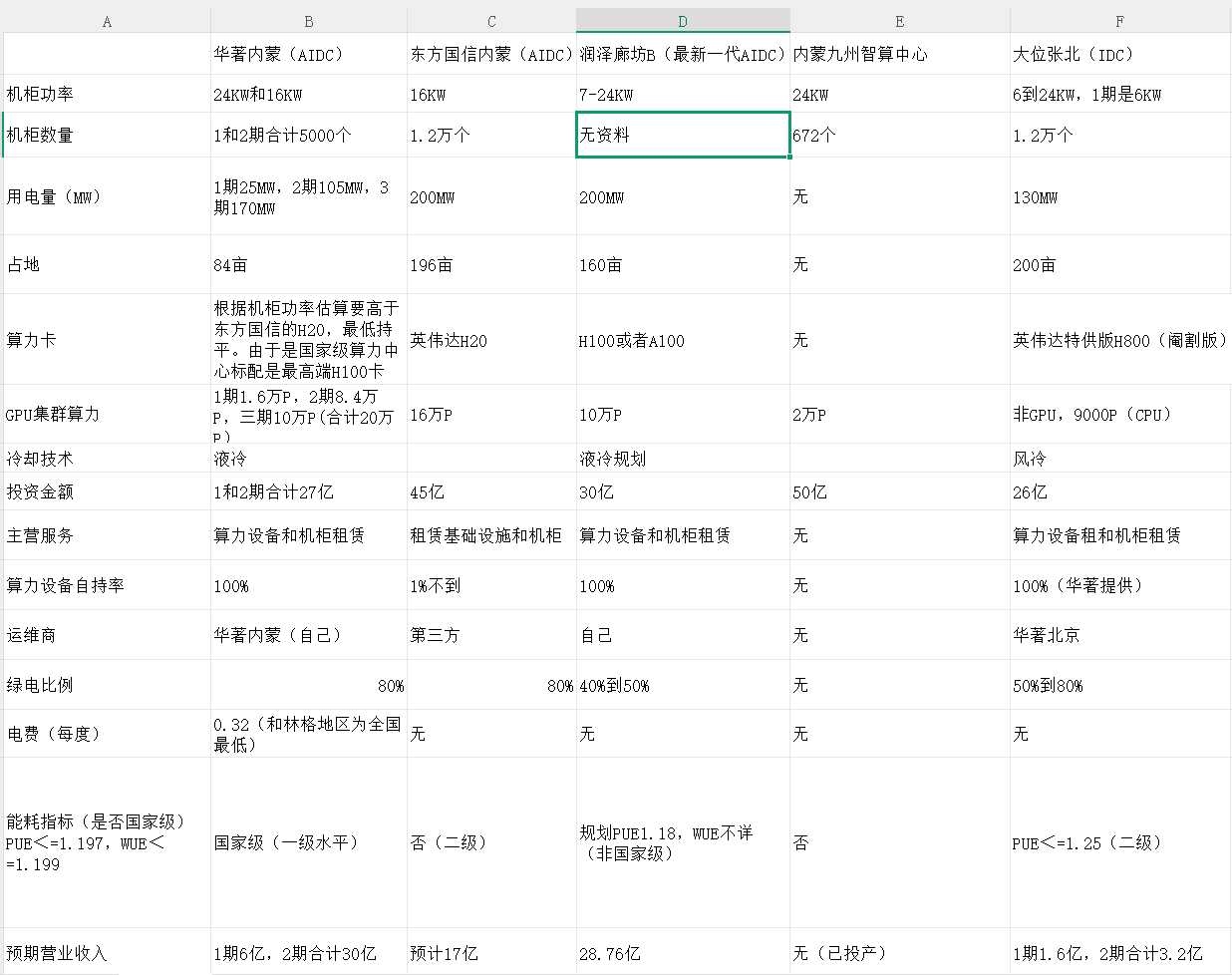Image resolution: width=1232 pixels, height=975 pixels.
Task: Click cell '华著内蒙（AIDC）'
Action: tap(309, 54)
